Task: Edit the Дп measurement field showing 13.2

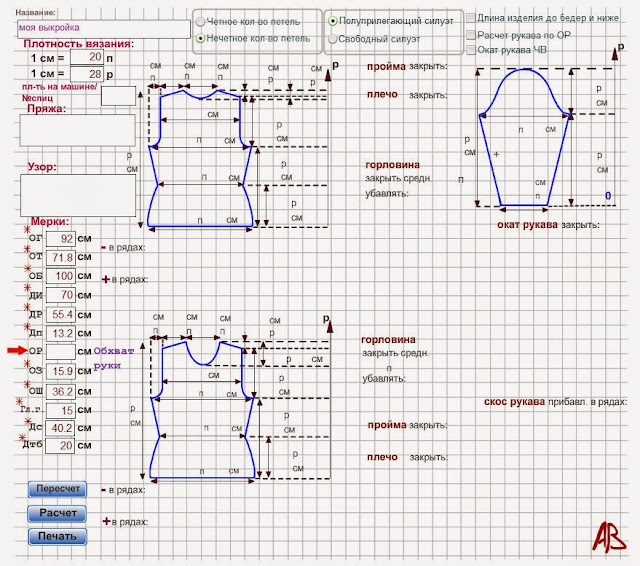Action: 61,334
